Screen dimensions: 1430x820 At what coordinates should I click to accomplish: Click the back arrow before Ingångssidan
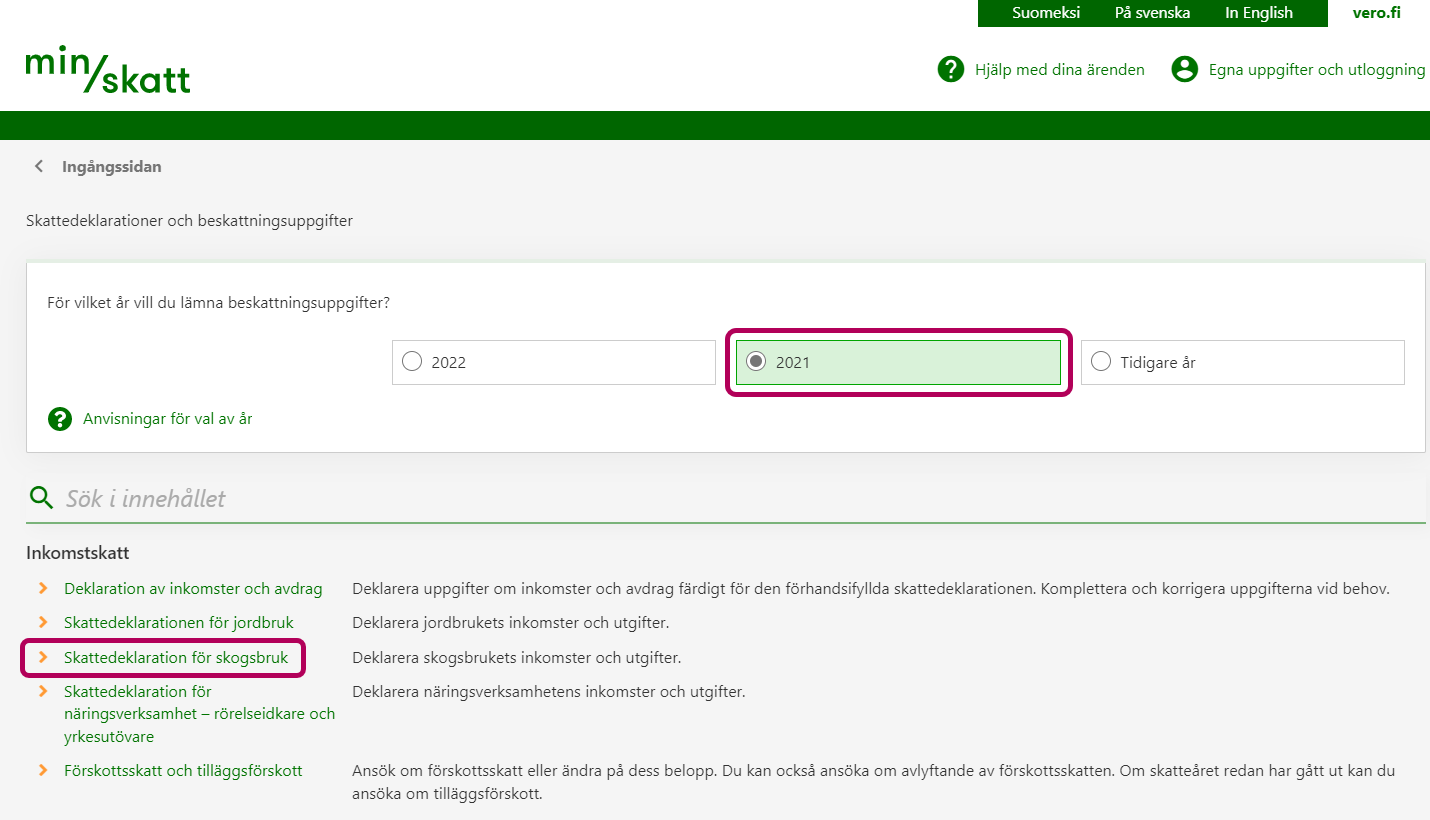pos(39,167)
